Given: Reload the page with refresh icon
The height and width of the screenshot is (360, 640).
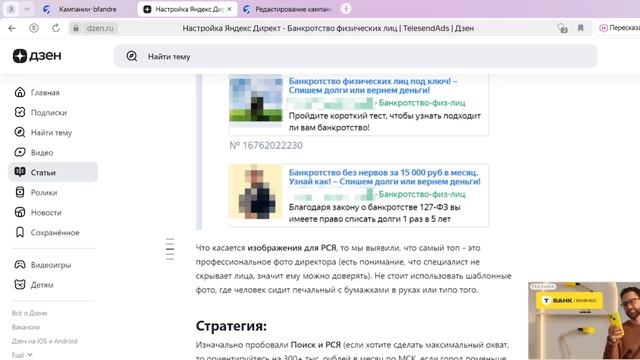Looking at the screenshot, I should tap(56, 28).
